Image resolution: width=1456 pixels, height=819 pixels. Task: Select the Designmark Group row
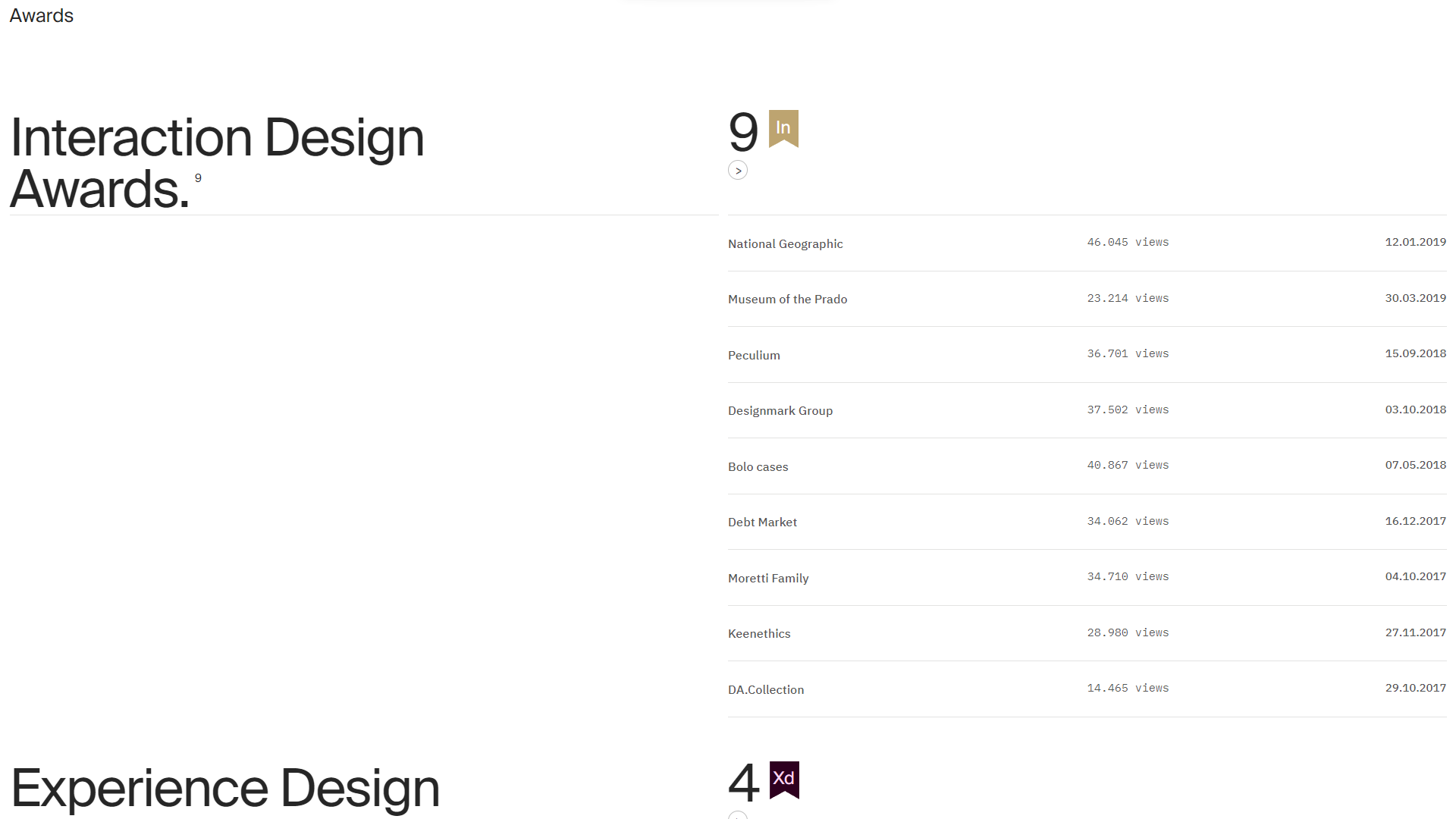point(1087,410)
